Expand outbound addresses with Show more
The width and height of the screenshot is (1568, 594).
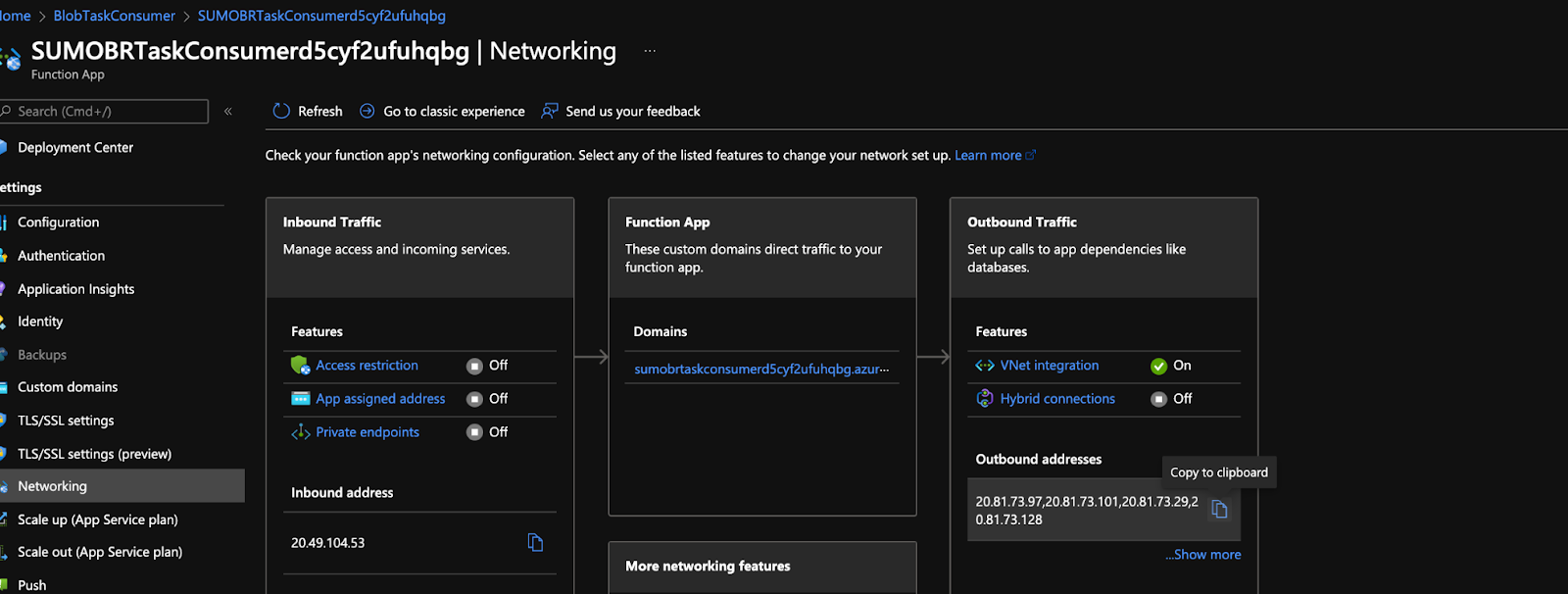1202,555
